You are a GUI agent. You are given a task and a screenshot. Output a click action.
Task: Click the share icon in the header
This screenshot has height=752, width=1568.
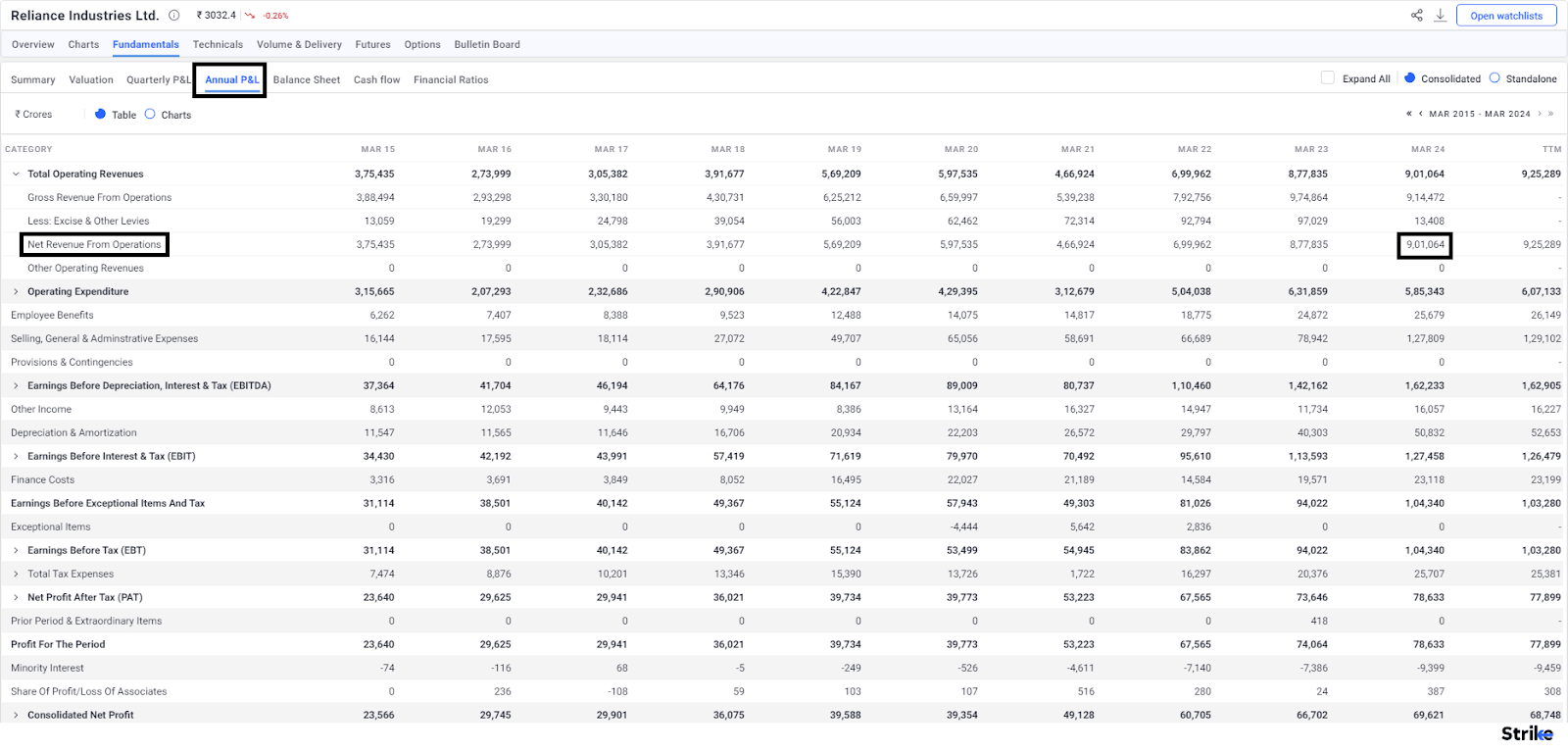click(1416, 15)
